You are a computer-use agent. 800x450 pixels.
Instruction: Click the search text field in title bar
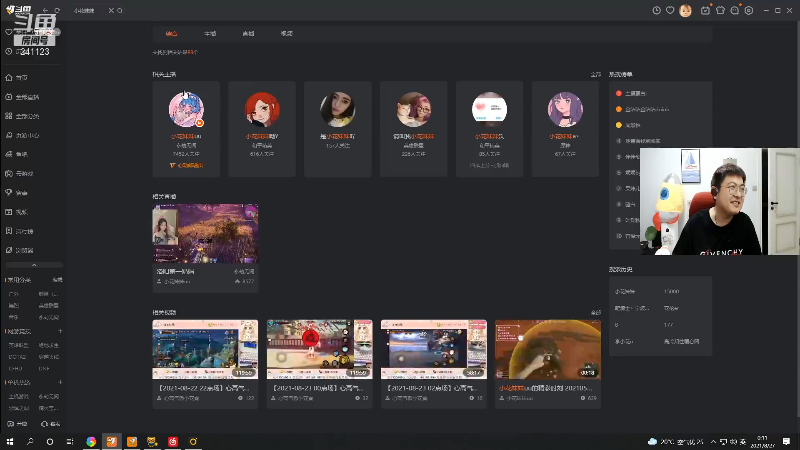(88, 10)
